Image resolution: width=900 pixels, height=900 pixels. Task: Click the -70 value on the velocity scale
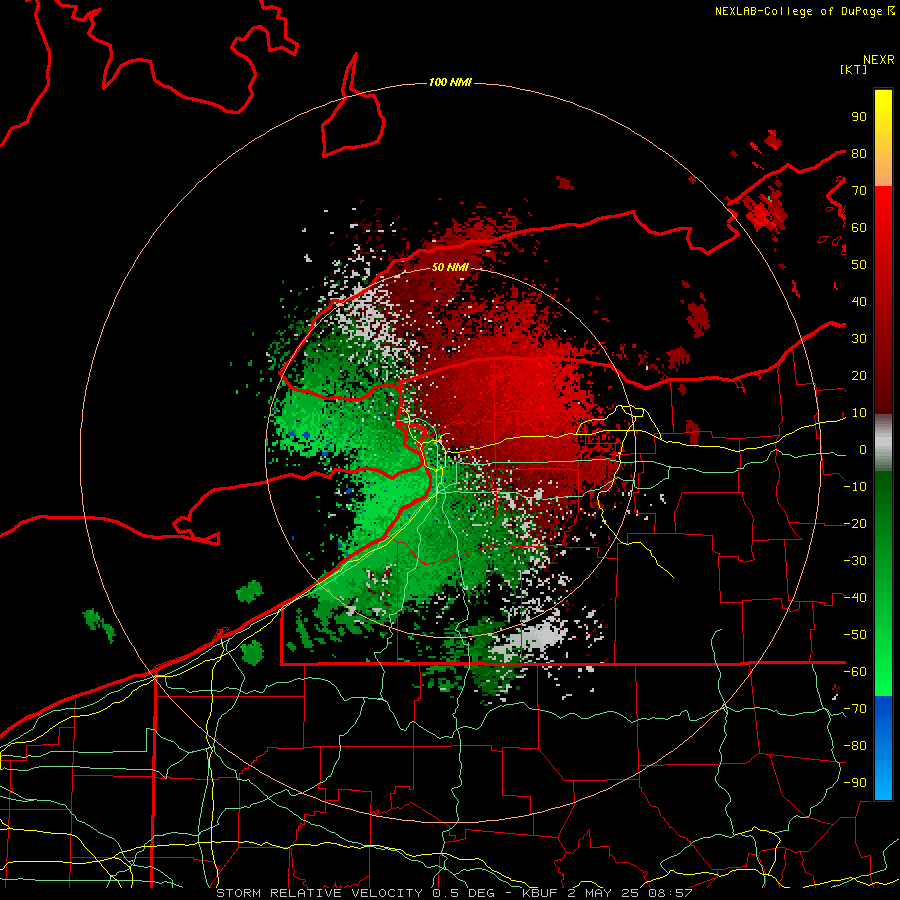(855, 709)
